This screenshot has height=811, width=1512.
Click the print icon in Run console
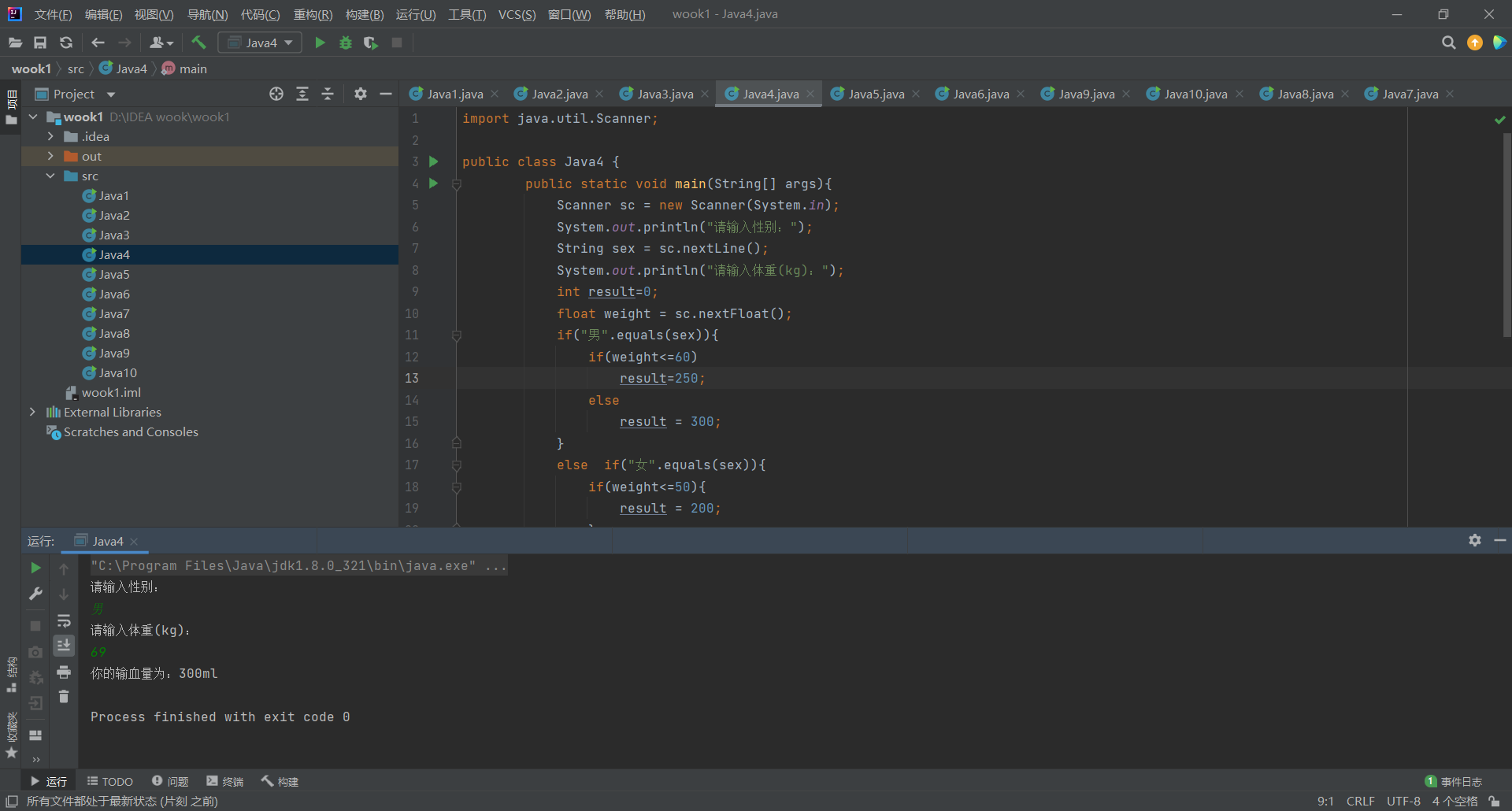64,672
